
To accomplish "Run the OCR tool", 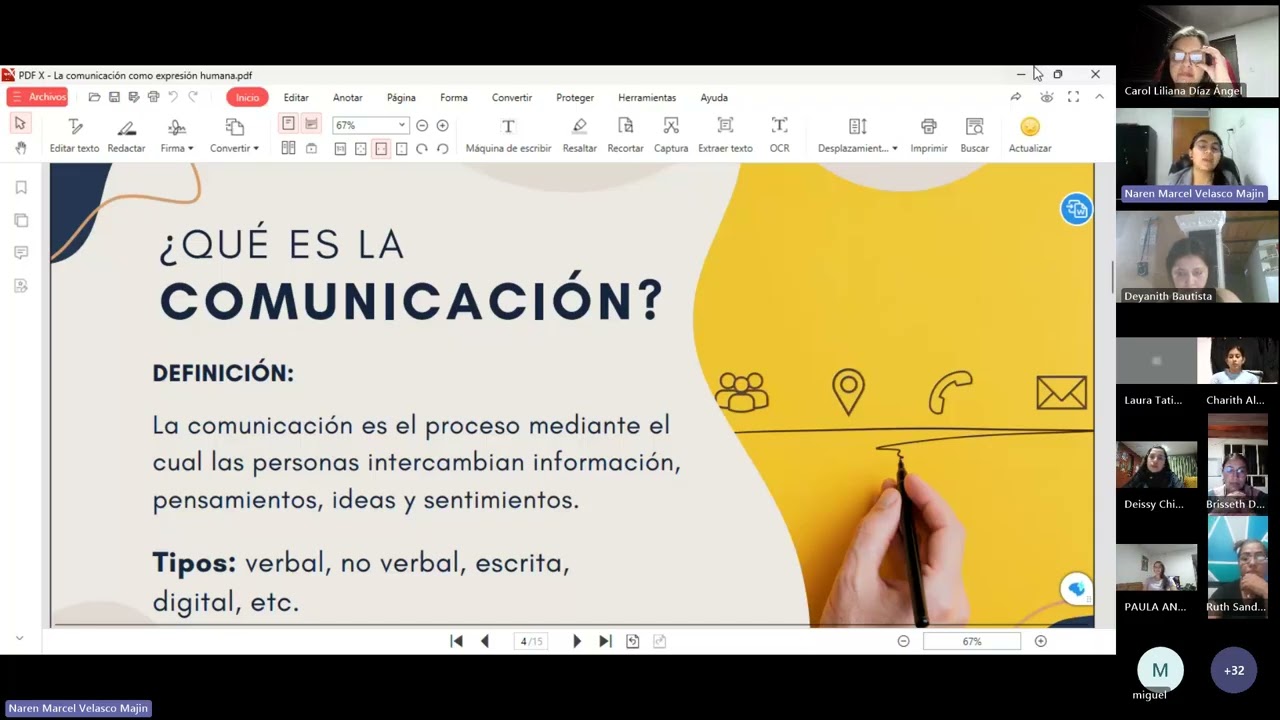I will 779,135.
